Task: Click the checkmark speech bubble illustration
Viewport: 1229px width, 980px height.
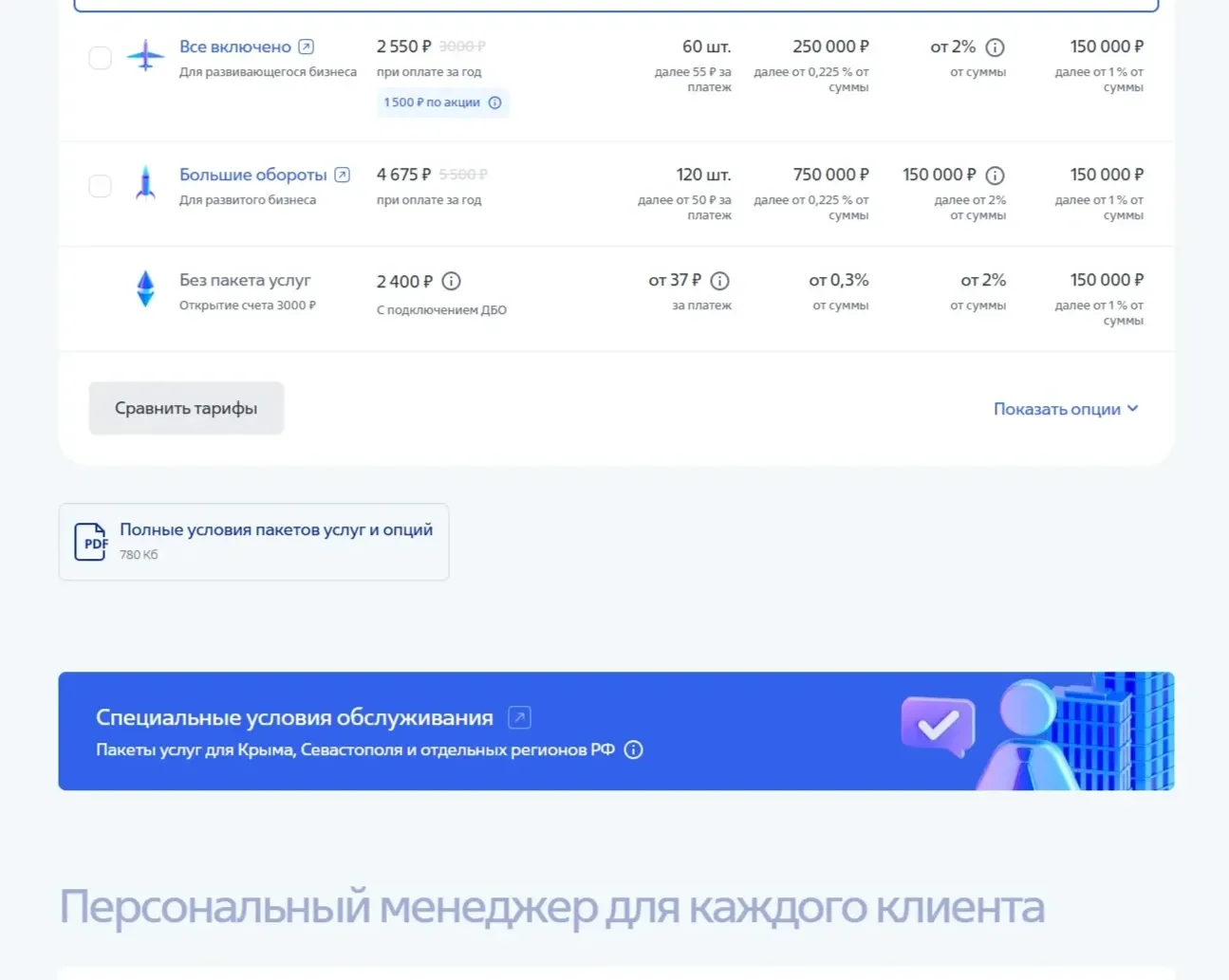Action: tap(938, 727)
